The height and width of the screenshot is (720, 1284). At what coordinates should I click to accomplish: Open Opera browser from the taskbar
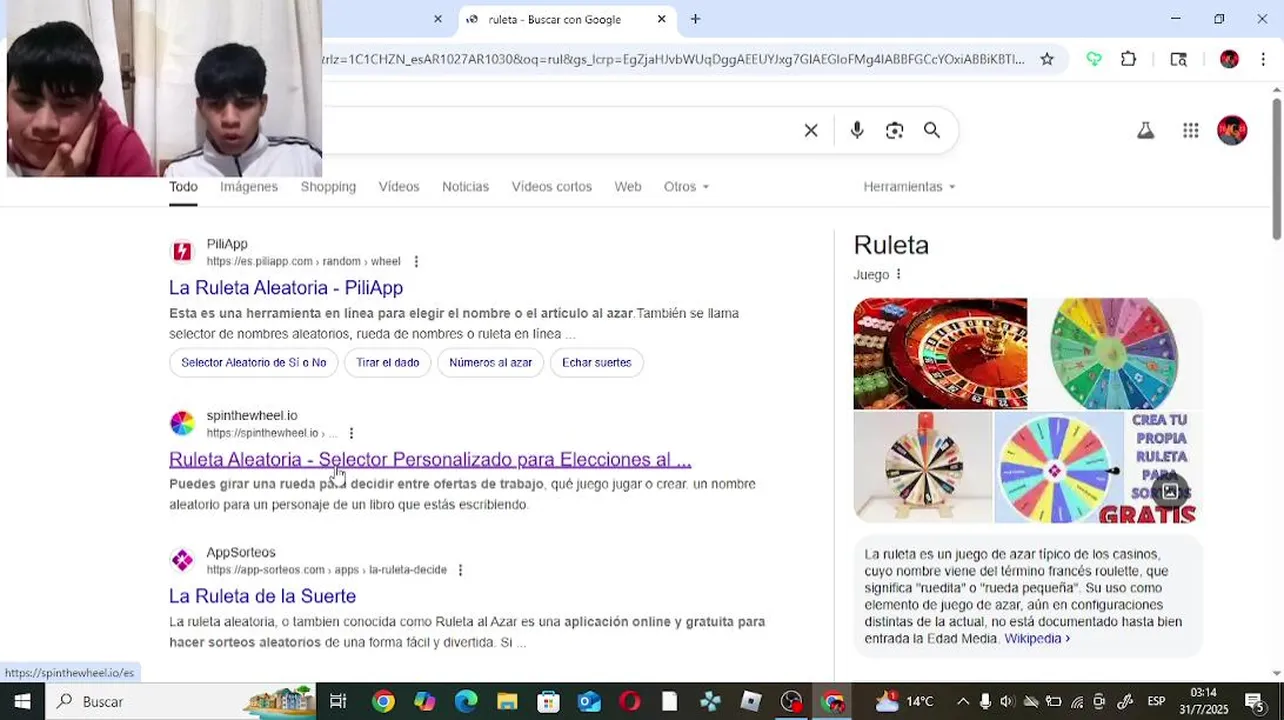(x=630, y=701)
